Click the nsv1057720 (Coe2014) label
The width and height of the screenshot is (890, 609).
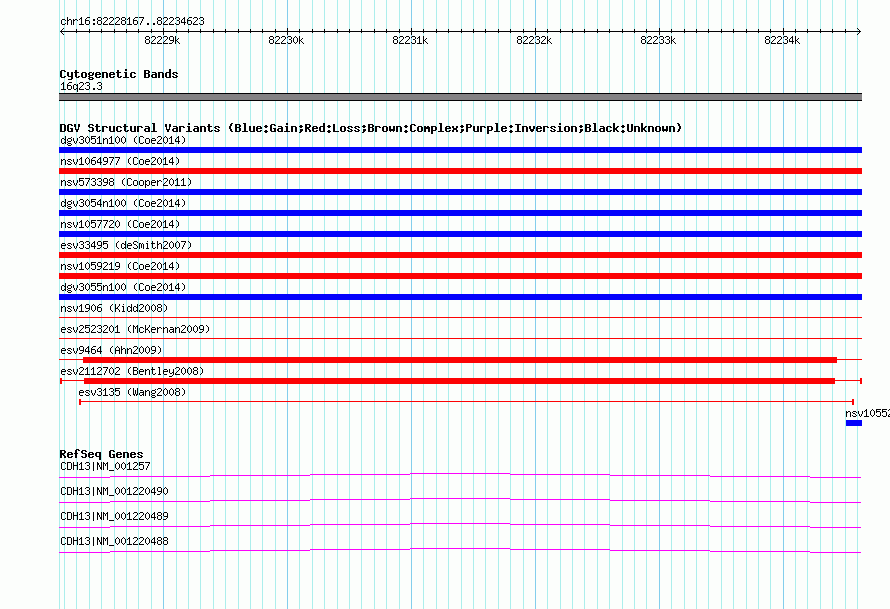120,224
